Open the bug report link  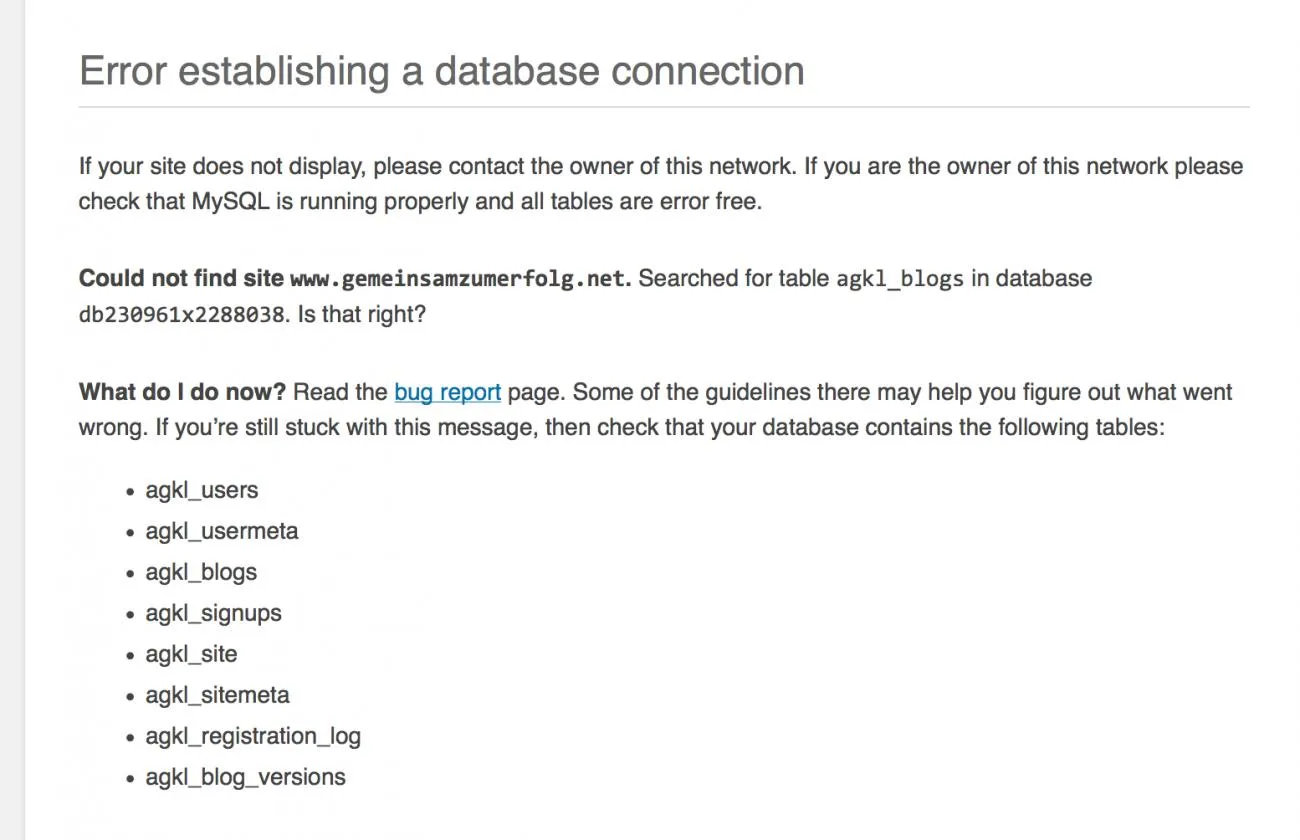447,392
